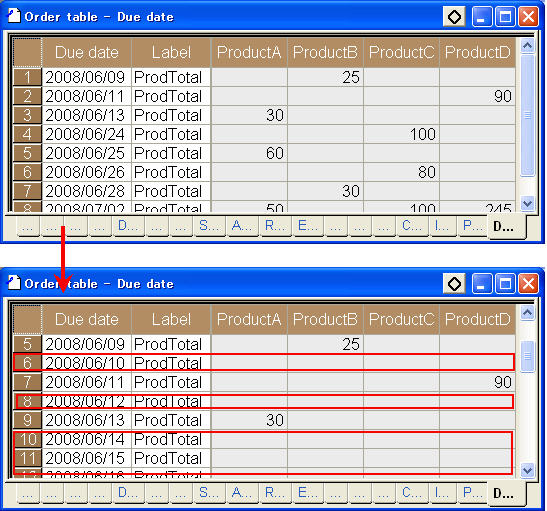Click date cell '2008/06/26' in upper table

(x=87, y=172)
